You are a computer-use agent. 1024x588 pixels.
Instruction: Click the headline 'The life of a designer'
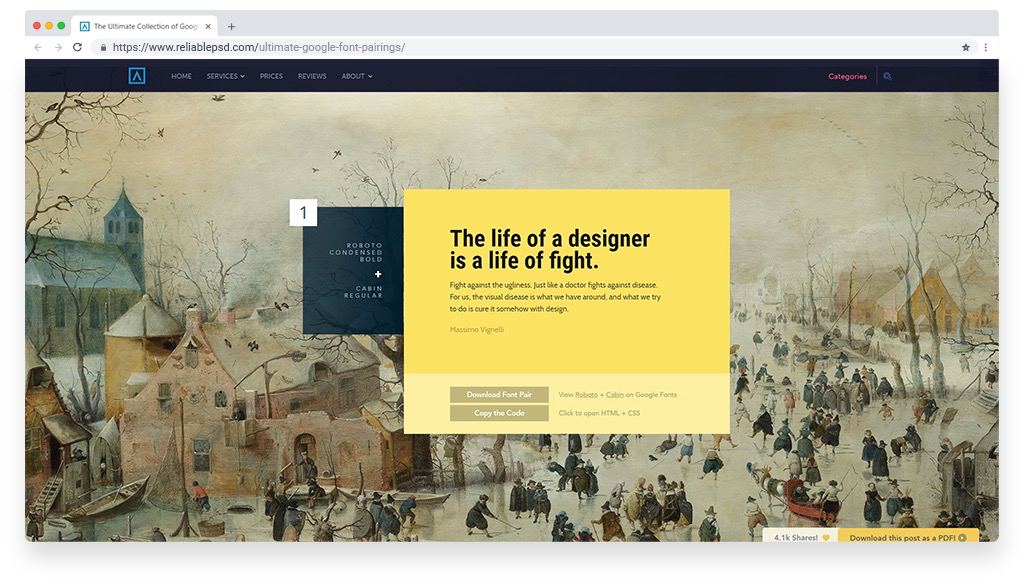[x=549, y=238]
